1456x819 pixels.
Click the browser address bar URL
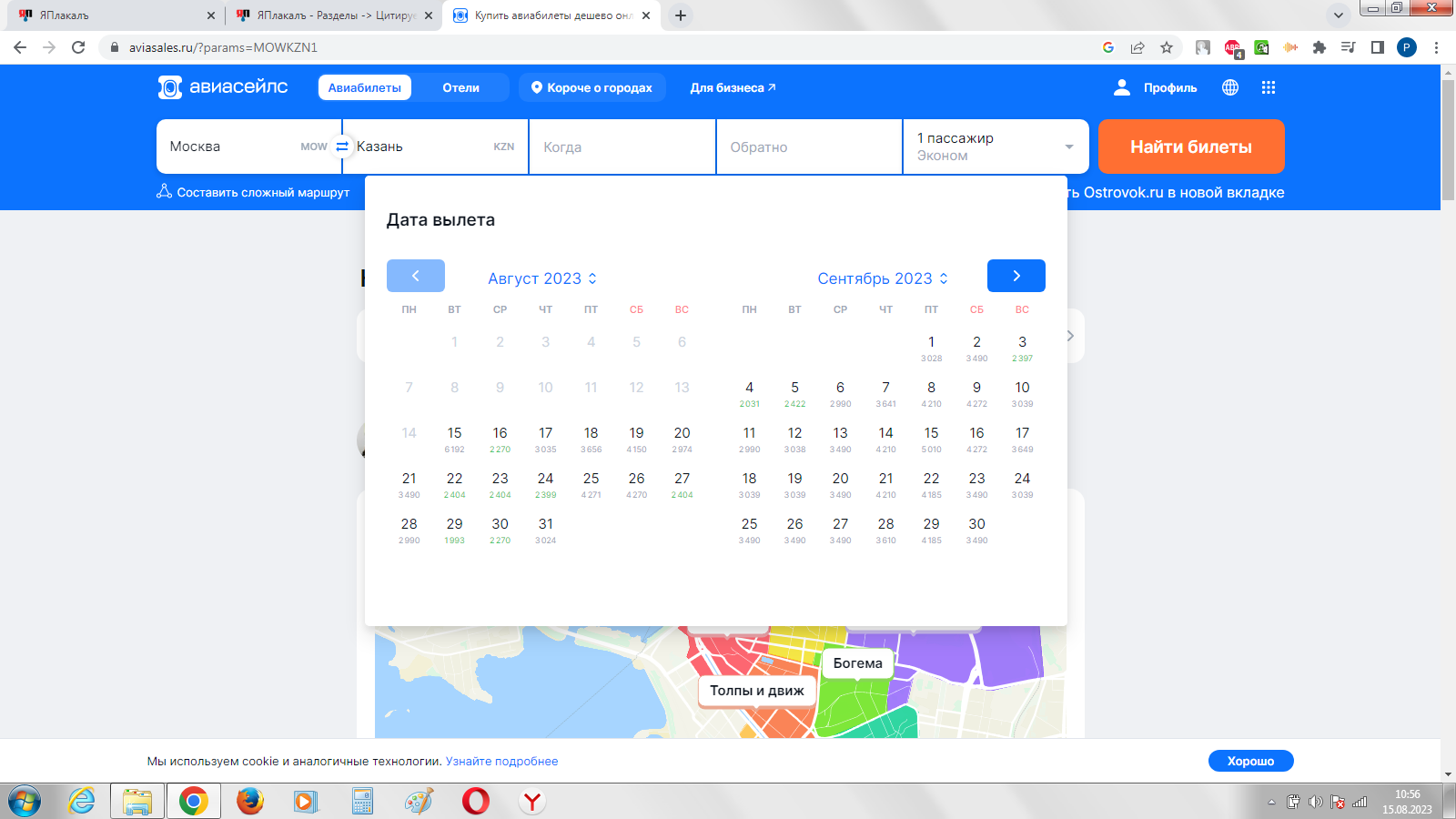tap(223, 47)
